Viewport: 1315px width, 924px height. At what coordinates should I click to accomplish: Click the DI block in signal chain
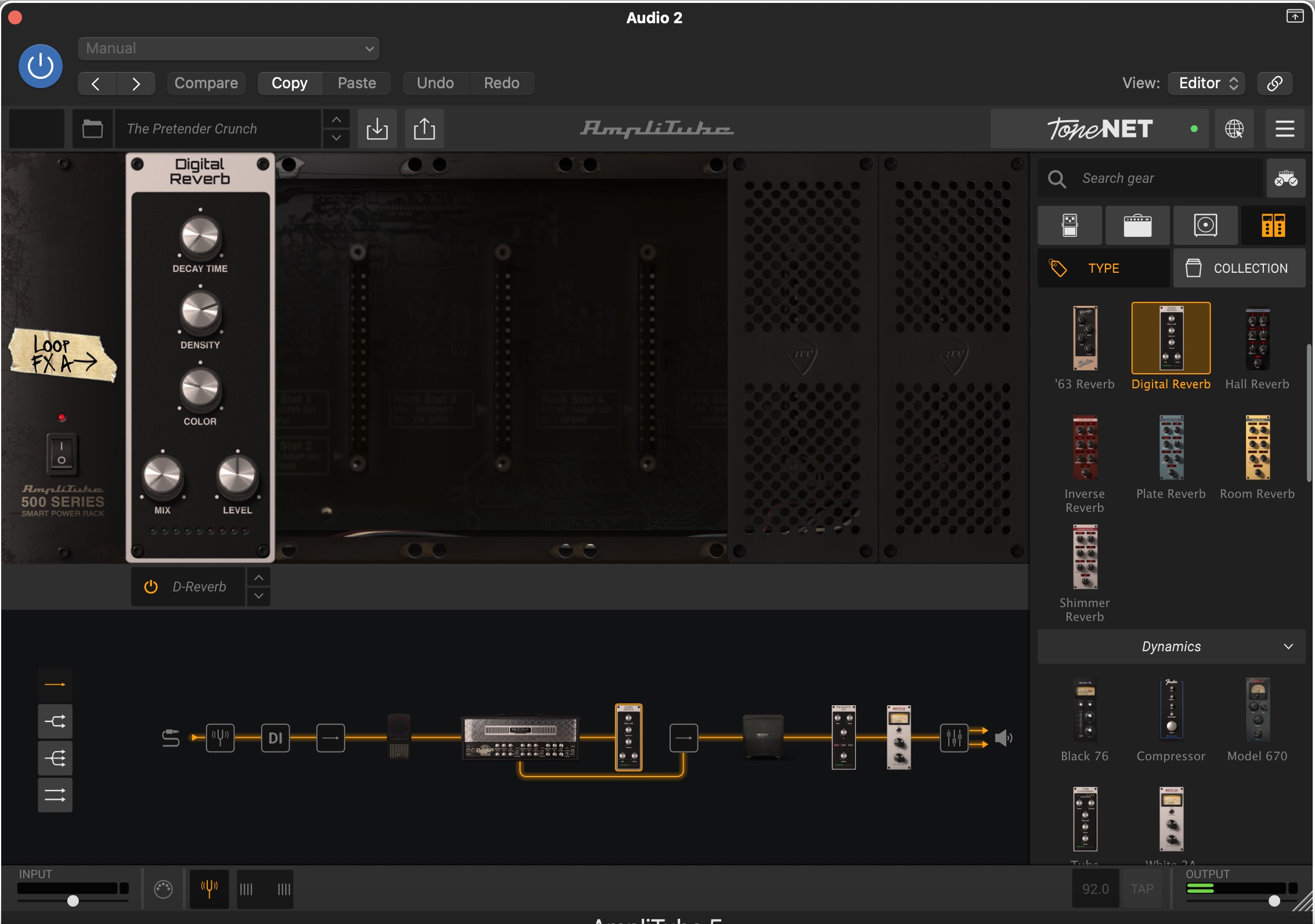coord(275,738)
